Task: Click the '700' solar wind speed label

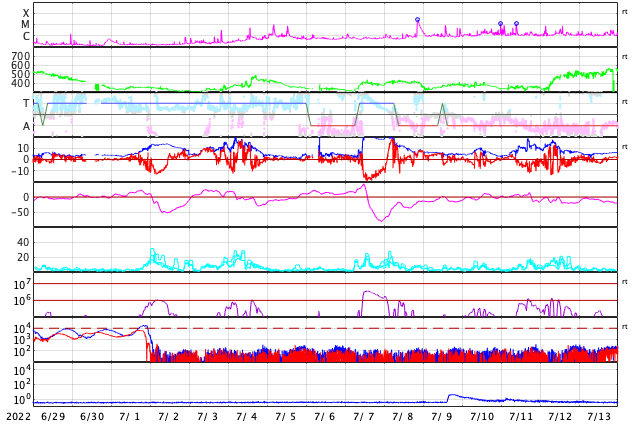Action: [21, 56]
